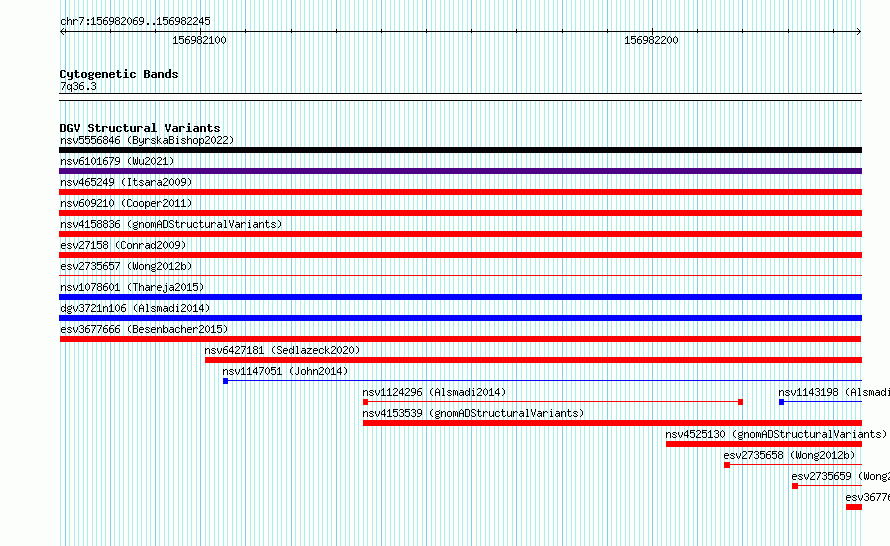Select the nsv1078601 (Thareja2015) label
This screenshot has height=546, width=890.
132,287
